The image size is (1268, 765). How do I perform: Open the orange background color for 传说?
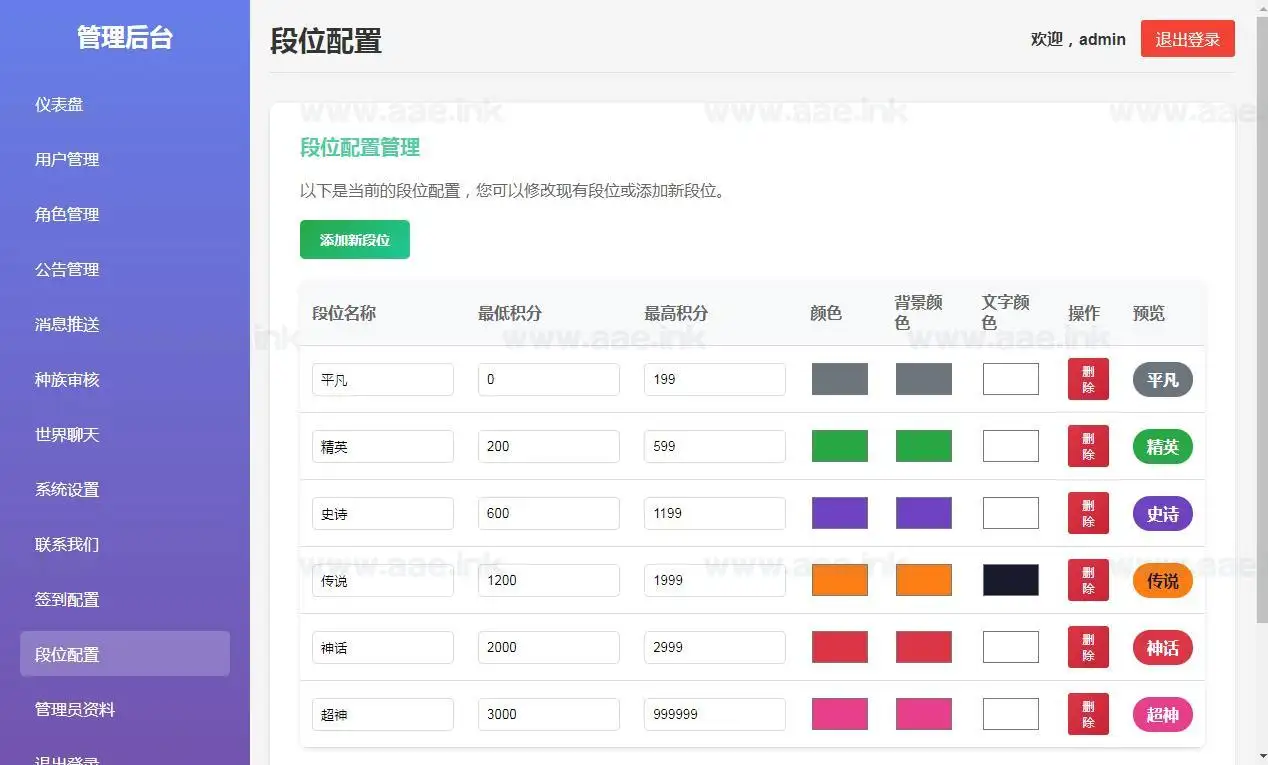923,579
